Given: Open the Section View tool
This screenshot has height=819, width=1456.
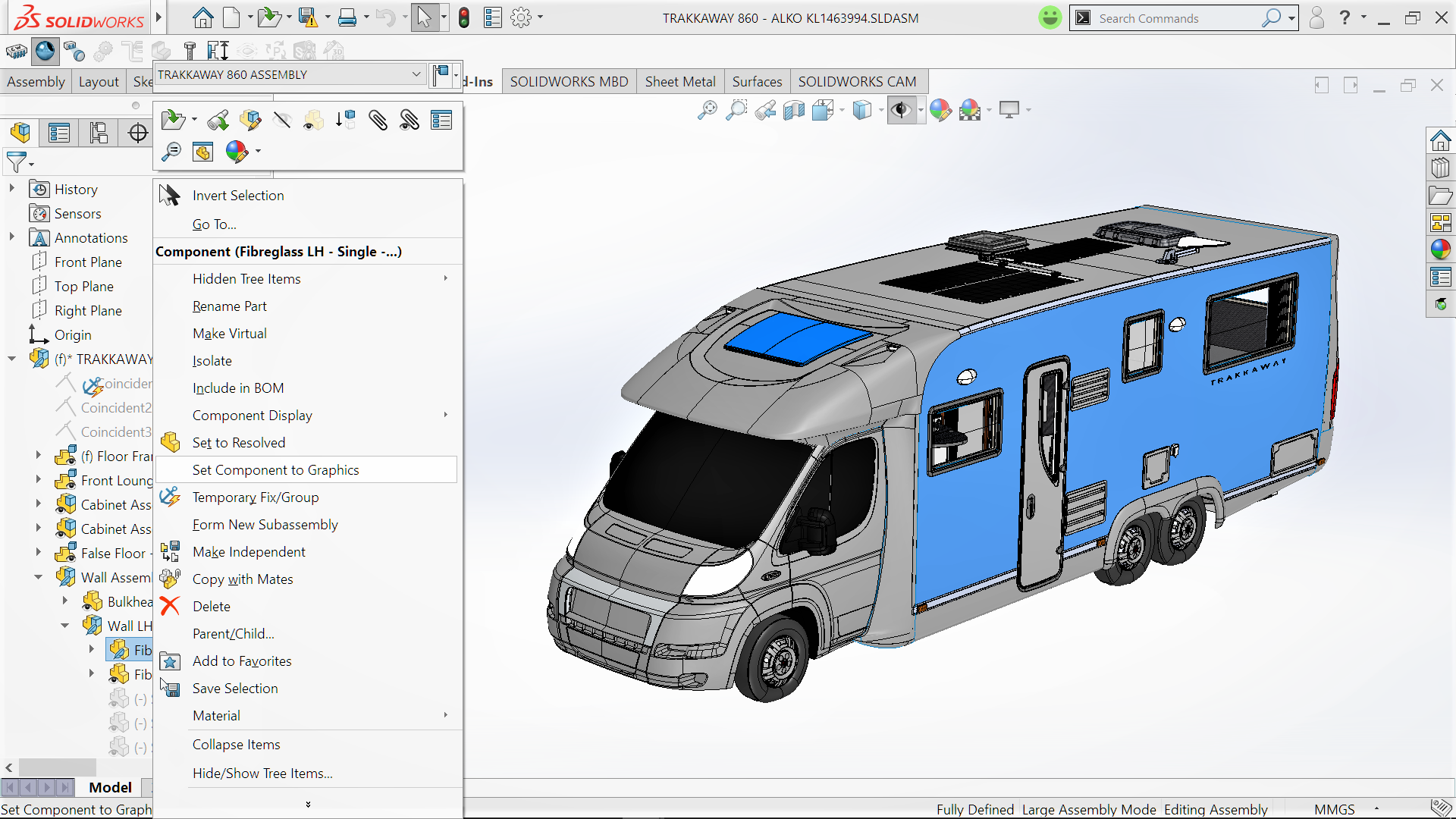Looking at the screenshot, I should [794, 110].
